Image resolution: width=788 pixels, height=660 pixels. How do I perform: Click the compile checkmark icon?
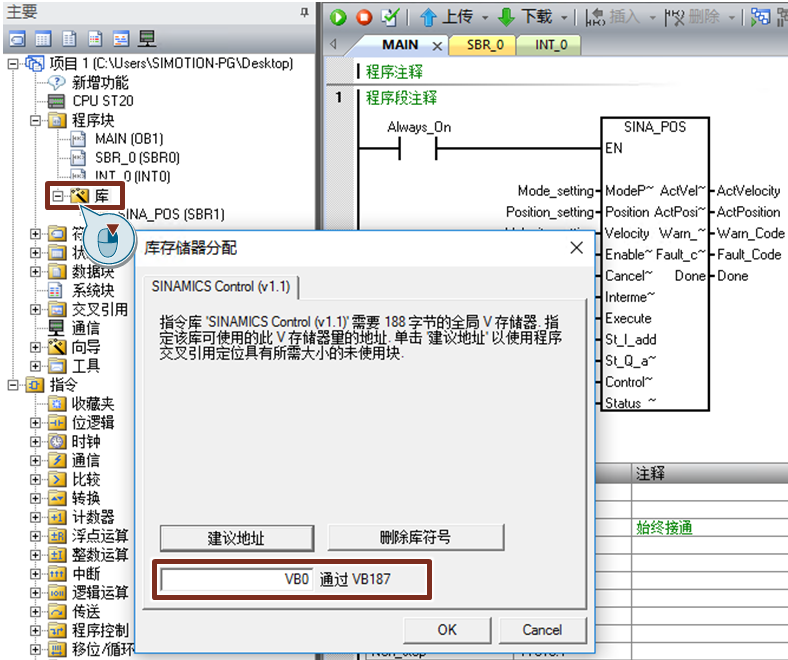[390, 17]
